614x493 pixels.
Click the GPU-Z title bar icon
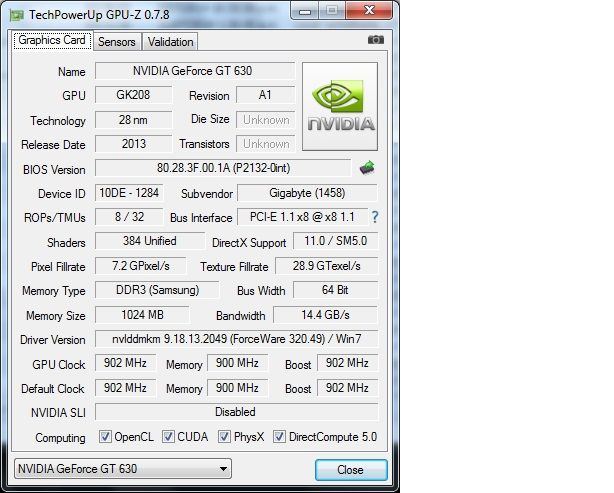point(17,15)
